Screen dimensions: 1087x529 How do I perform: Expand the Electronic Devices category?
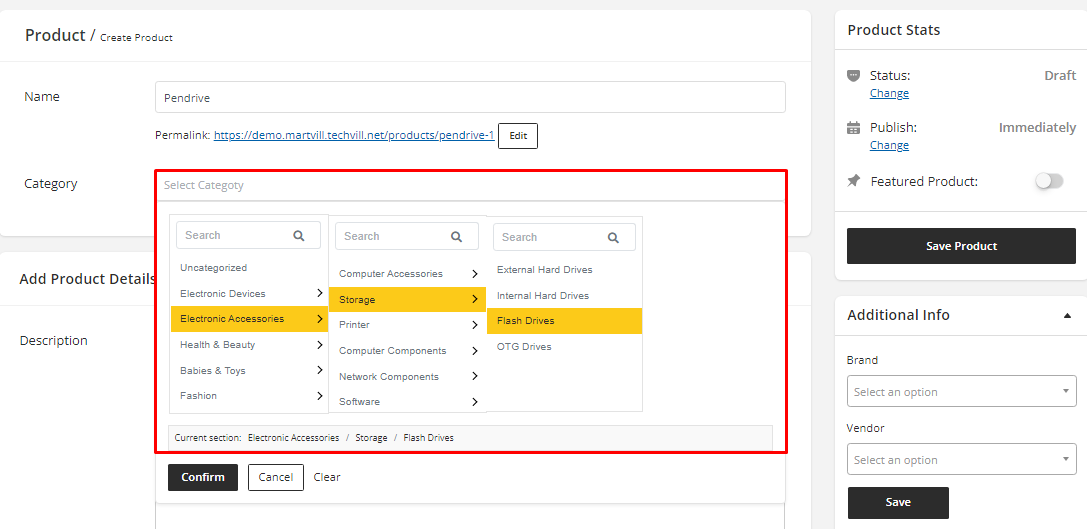[x=319, y=294]
